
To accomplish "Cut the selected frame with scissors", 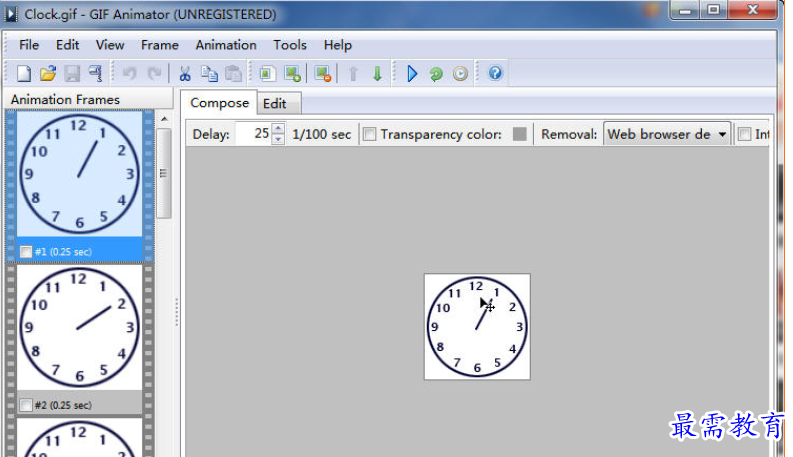I will (185, 74).
